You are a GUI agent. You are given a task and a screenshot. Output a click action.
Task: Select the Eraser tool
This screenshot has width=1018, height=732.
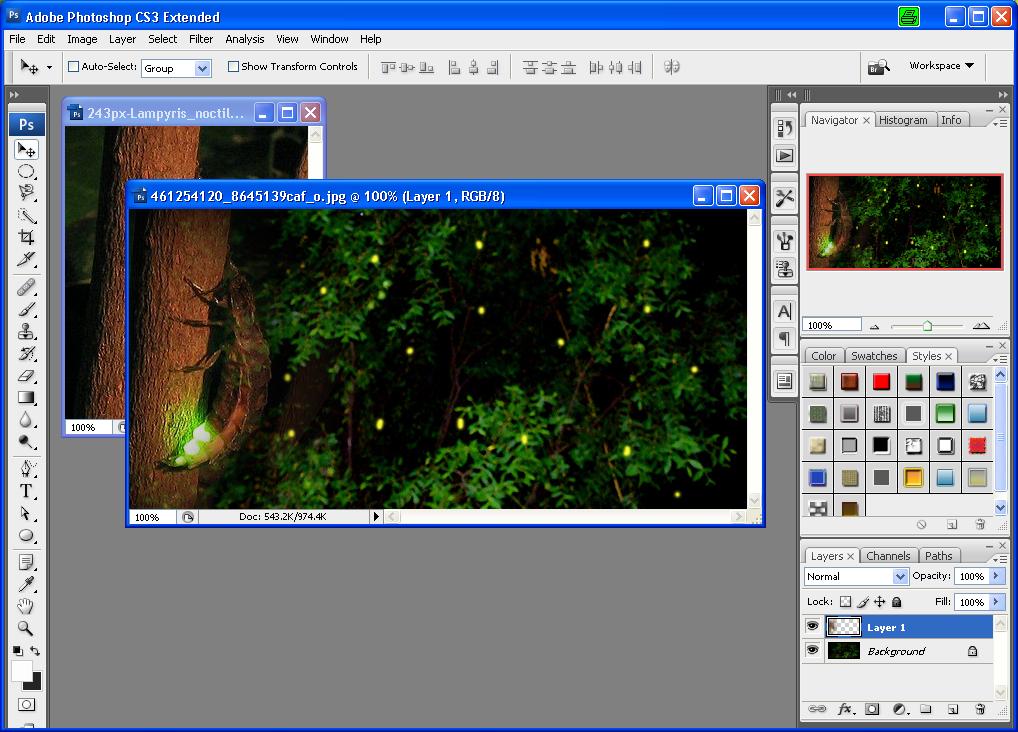pos(27,376)
